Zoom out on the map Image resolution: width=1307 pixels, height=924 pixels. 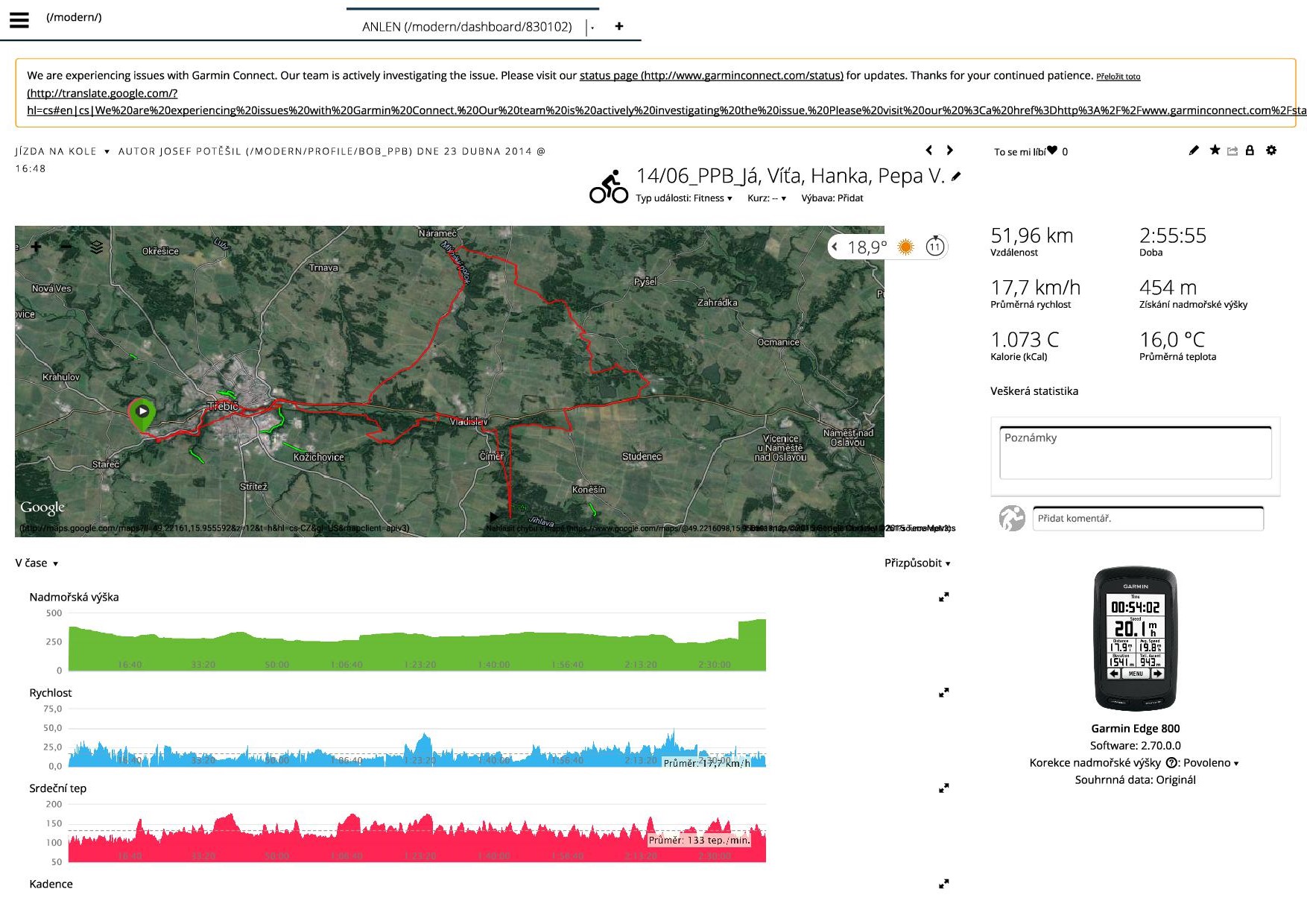66,247
